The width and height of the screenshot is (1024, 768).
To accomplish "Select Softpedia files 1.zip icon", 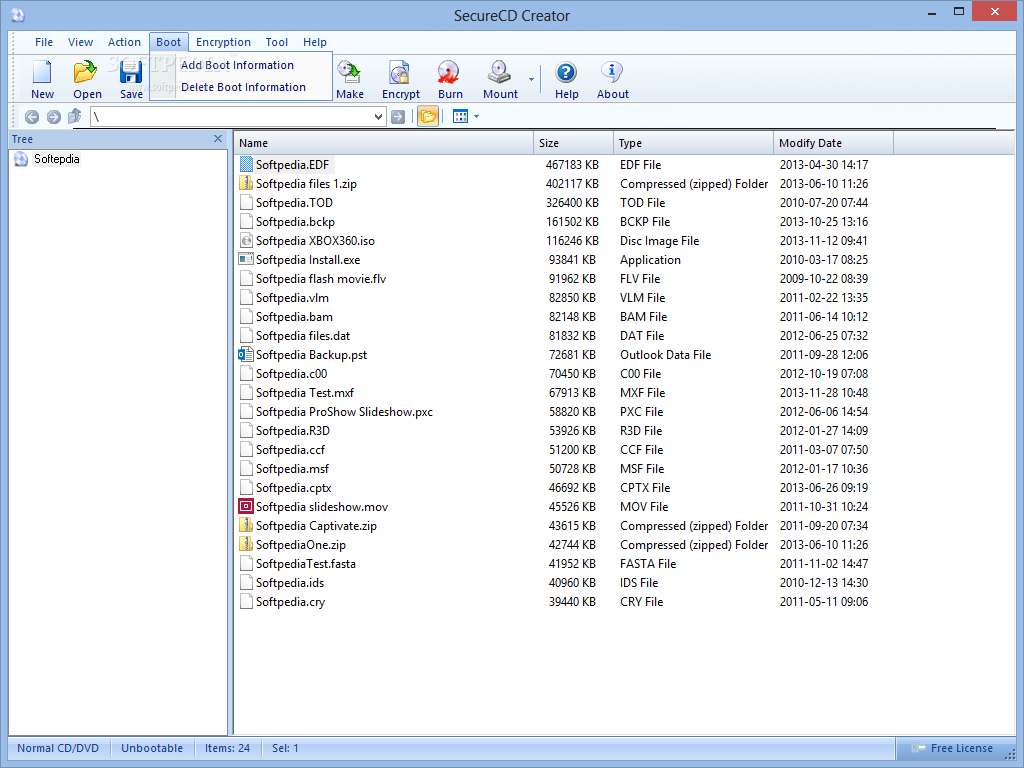I will [246, 183].
